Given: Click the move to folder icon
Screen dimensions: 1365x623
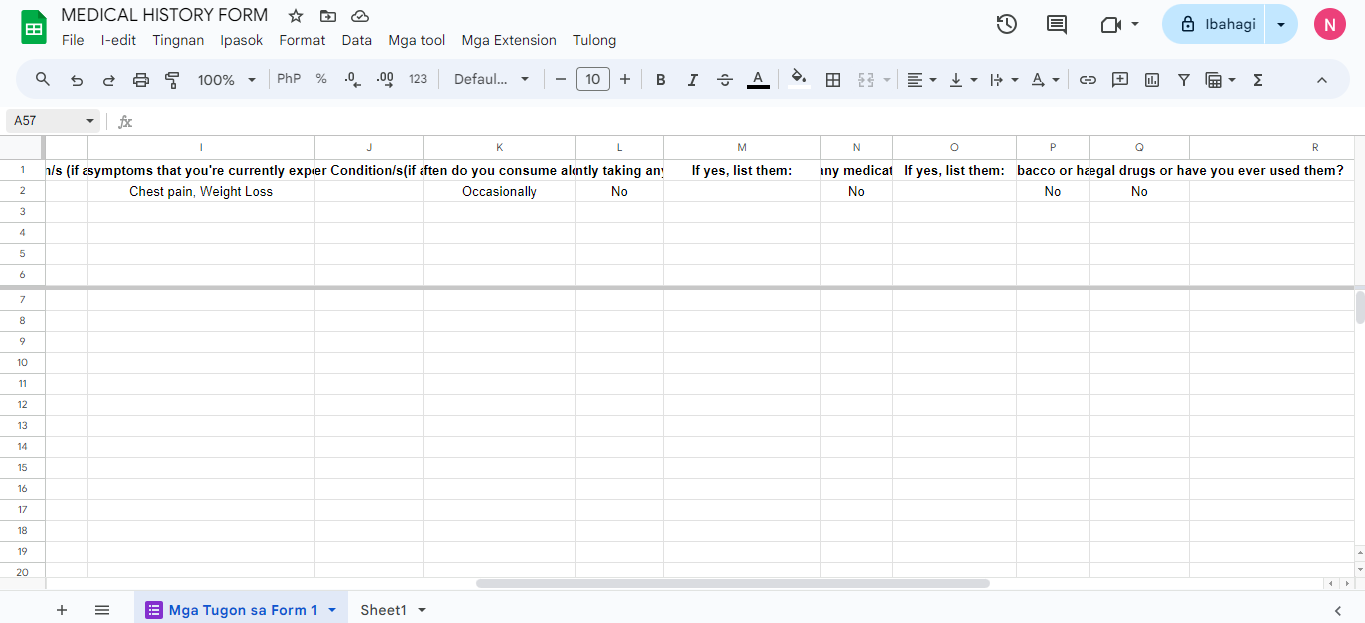Looking at the screenshot, I should coord(328,16).
